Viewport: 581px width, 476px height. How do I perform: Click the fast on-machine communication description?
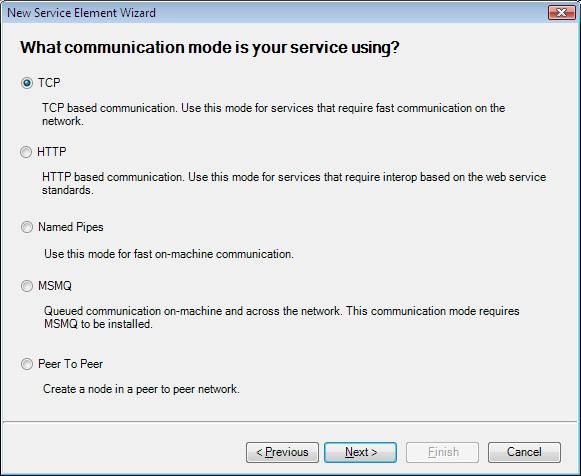[169, 254]
